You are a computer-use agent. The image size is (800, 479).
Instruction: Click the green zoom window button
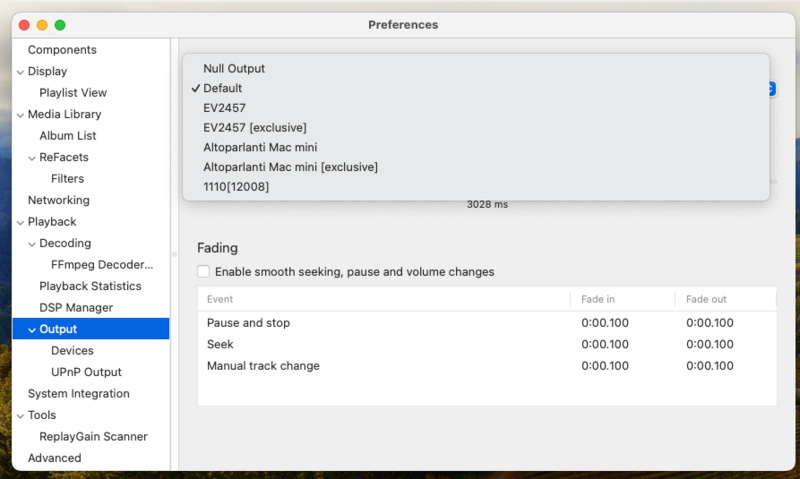60,25
